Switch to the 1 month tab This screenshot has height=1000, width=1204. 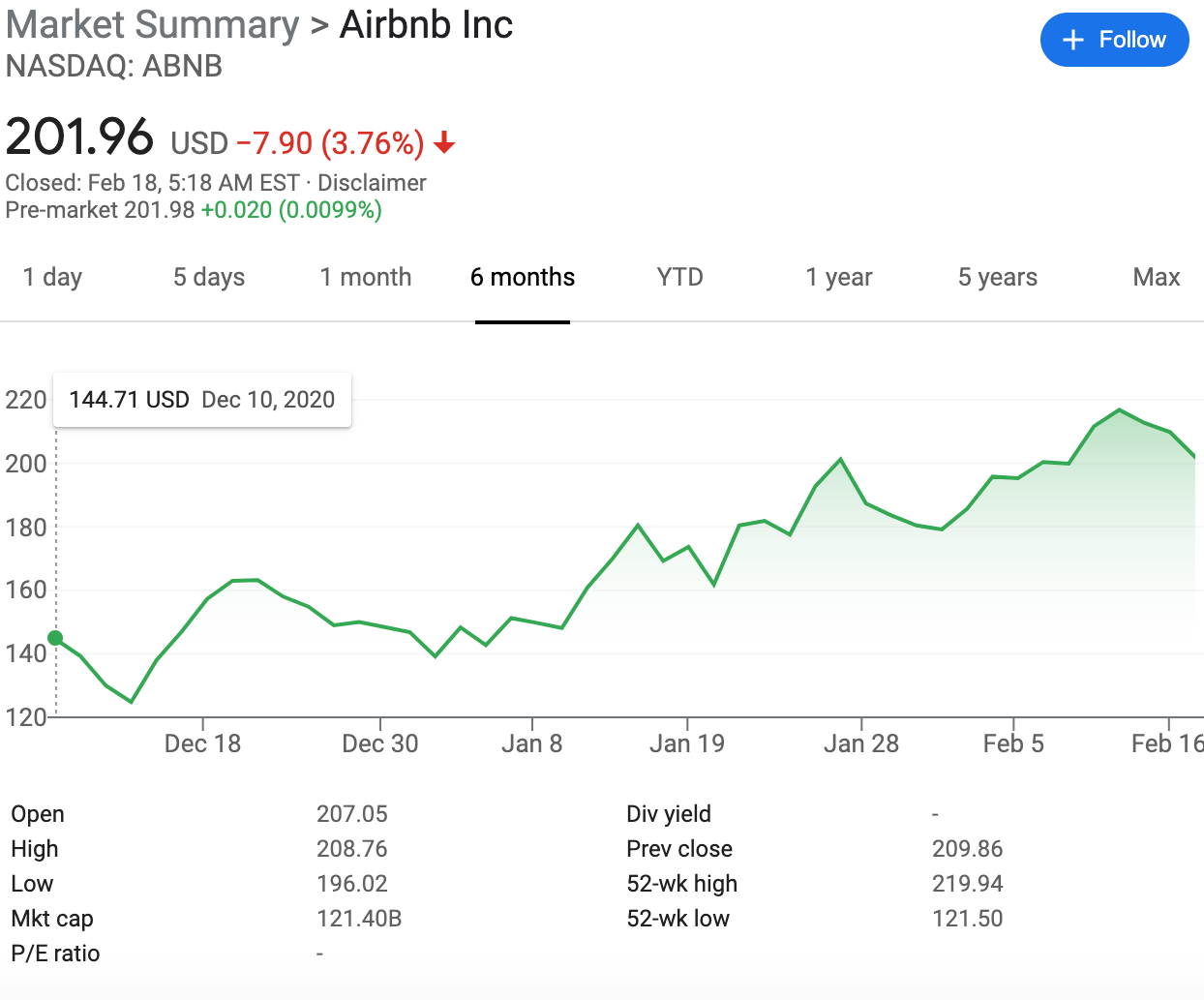coord(366,278)
